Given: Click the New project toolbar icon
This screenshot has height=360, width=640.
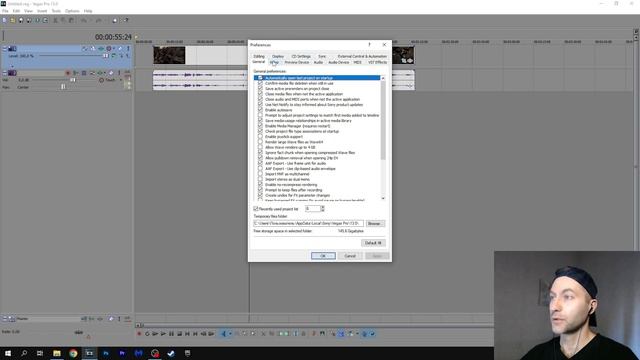Looking at the screenshot, I should pos(4,20).
